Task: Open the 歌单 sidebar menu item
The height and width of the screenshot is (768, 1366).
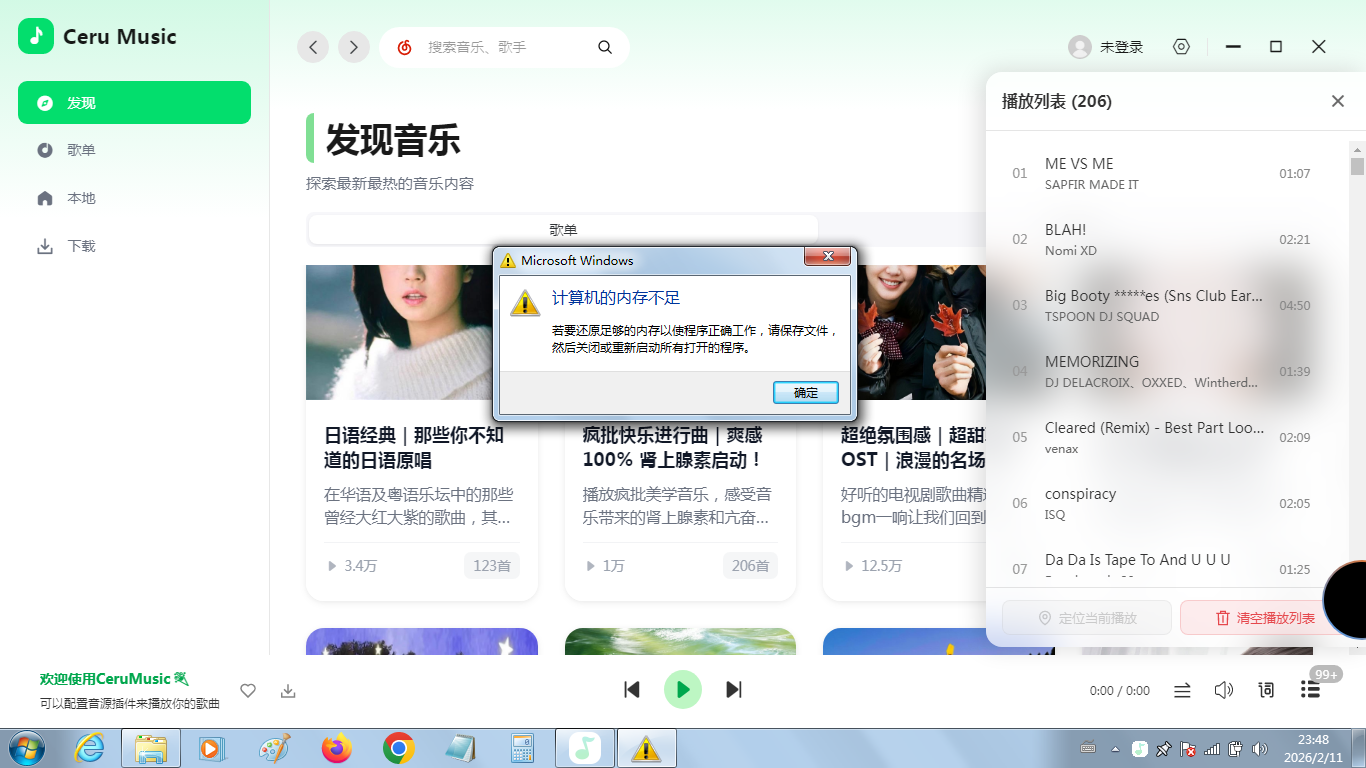Action: [x=81, y=150]
